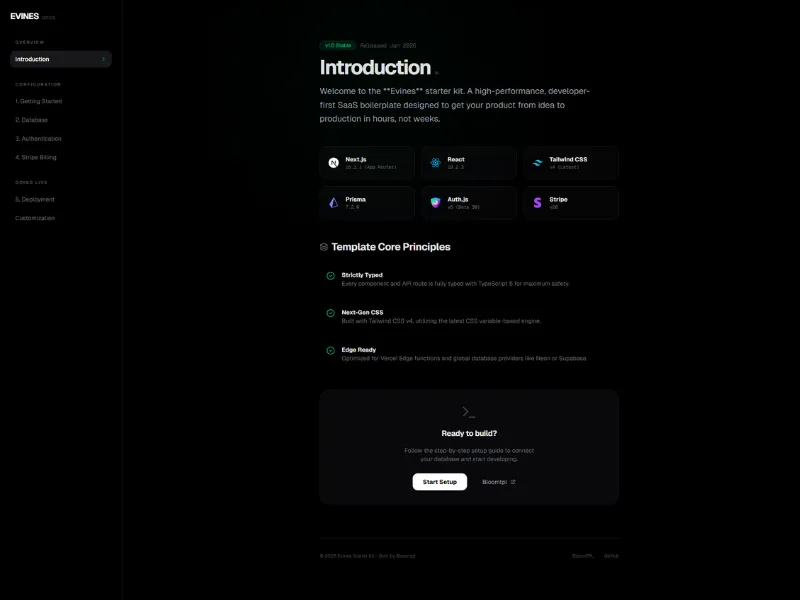
Task: Click the Tailwind CSS wave icon
Action: tap(537, 163)
